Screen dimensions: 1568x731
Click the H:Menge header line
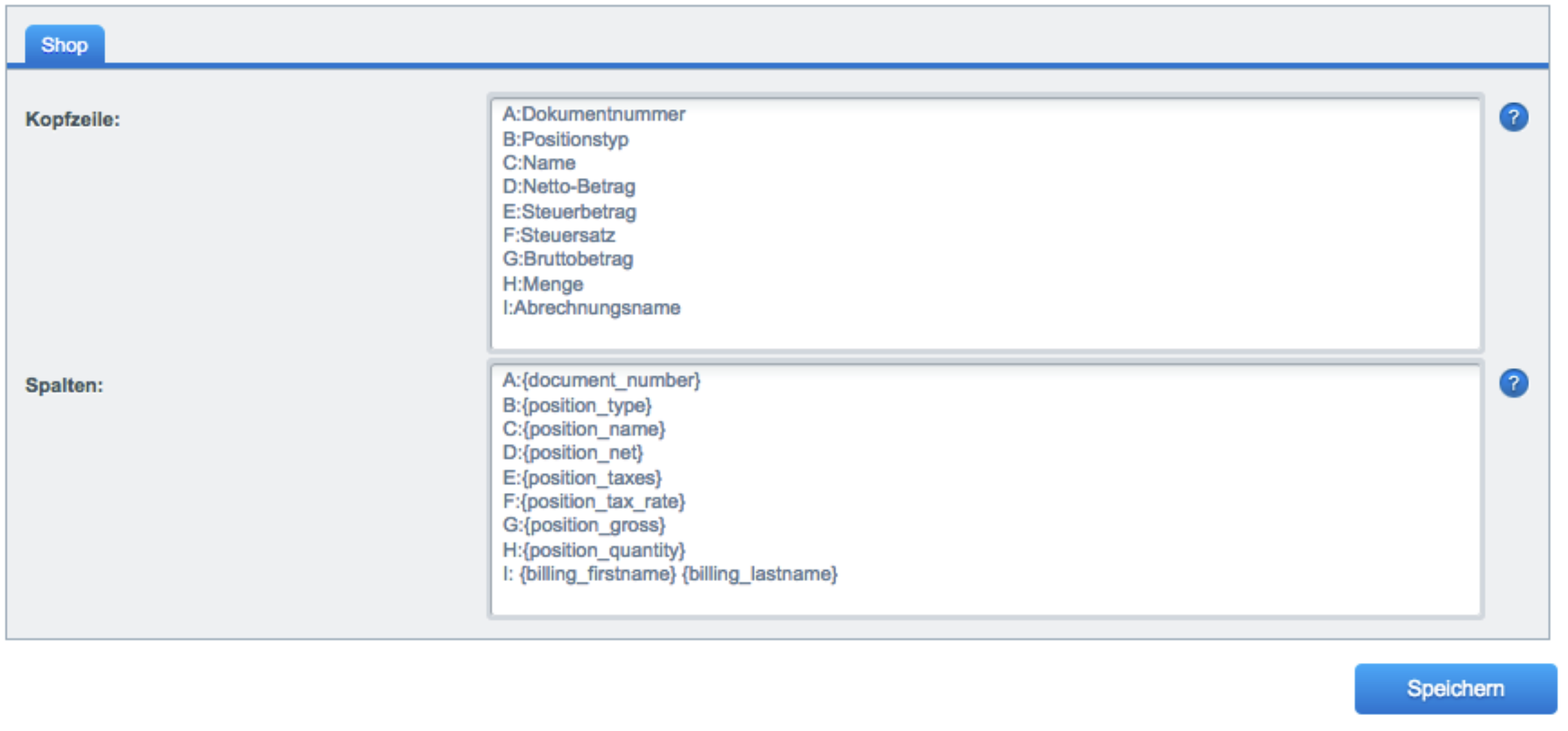click(x=543, y=284)
